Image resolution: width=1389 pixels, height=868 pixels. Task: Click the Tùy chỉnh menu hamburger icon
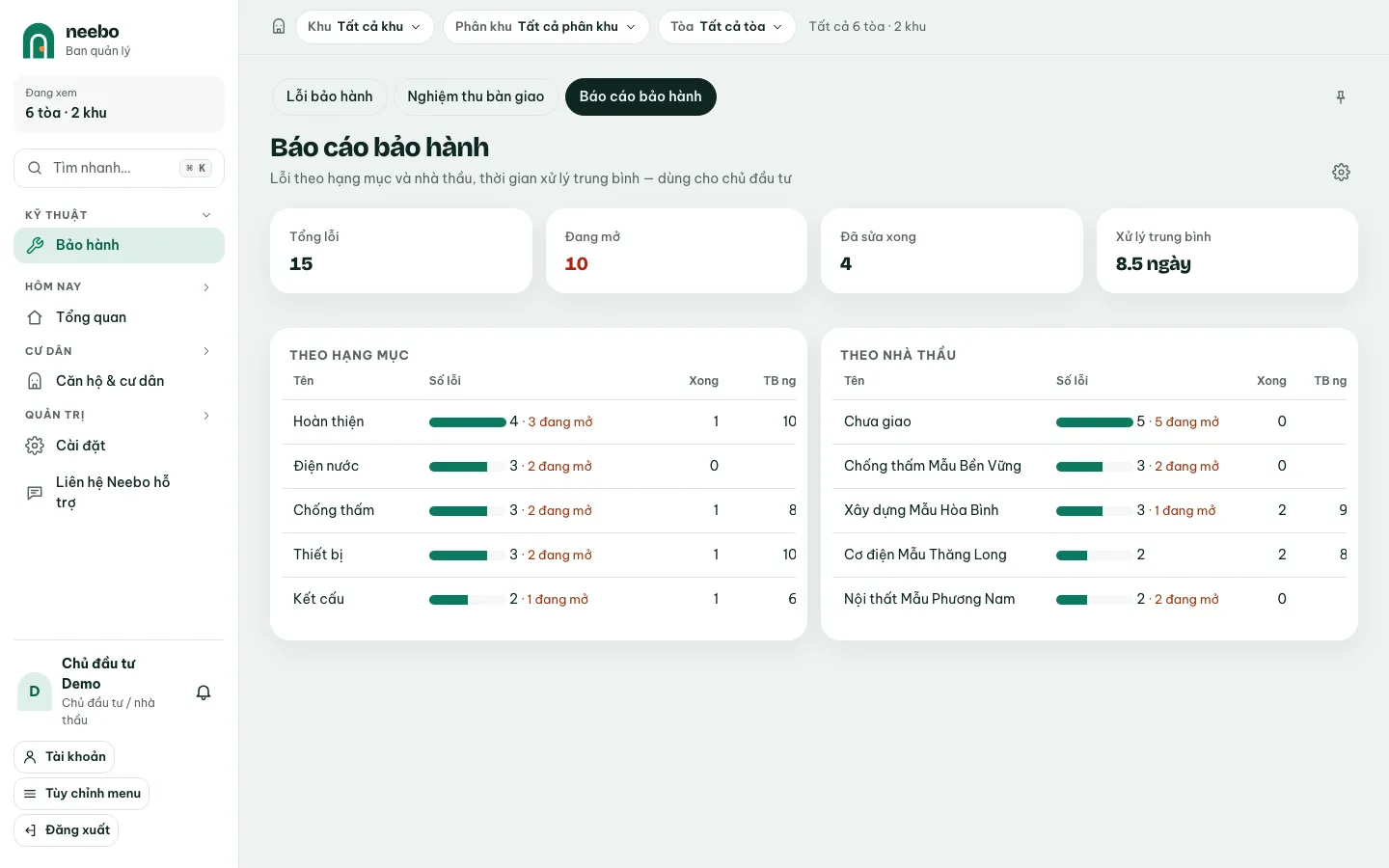click(30, 794)
